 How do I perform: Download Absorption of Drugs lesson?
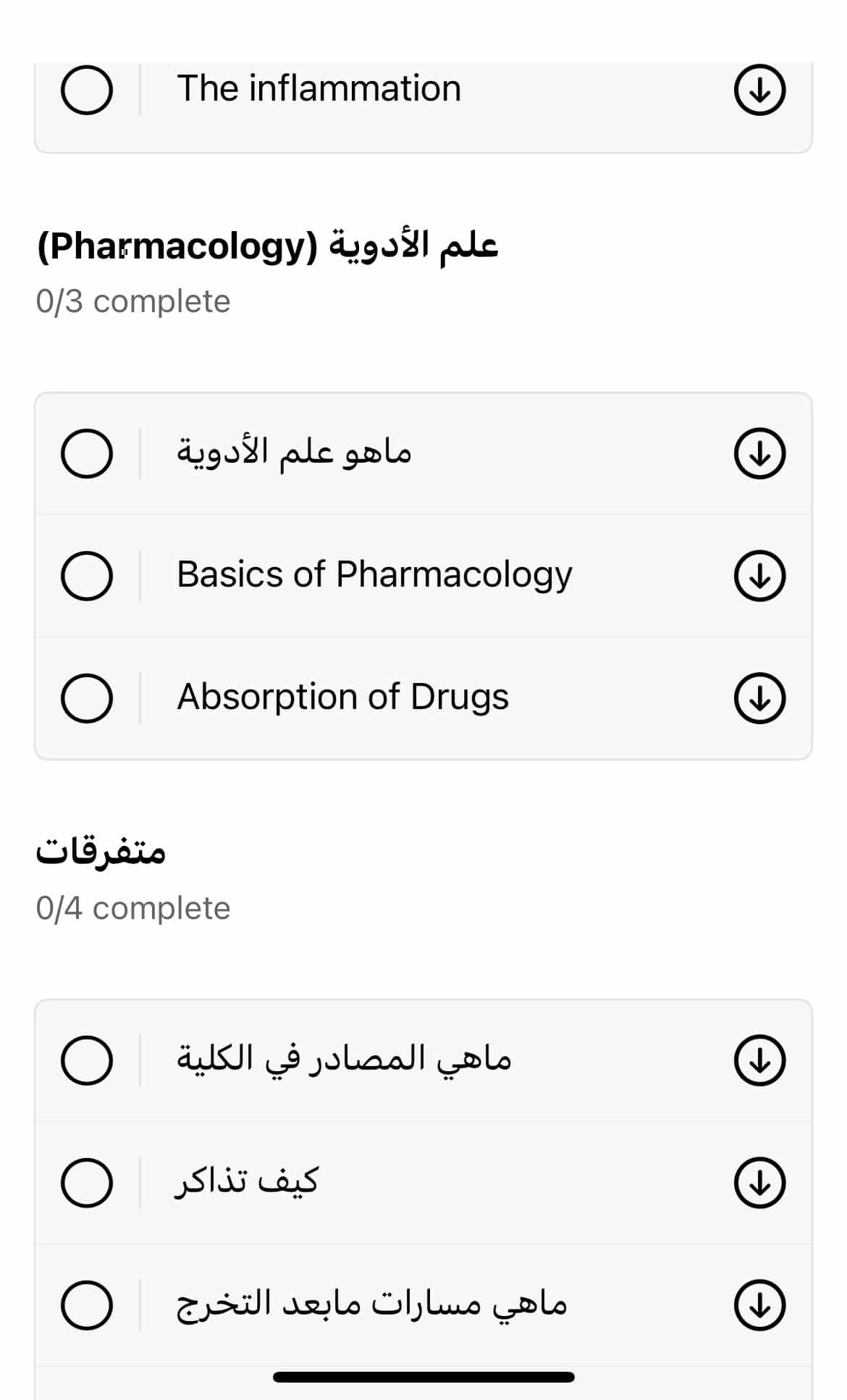point(759,698)
